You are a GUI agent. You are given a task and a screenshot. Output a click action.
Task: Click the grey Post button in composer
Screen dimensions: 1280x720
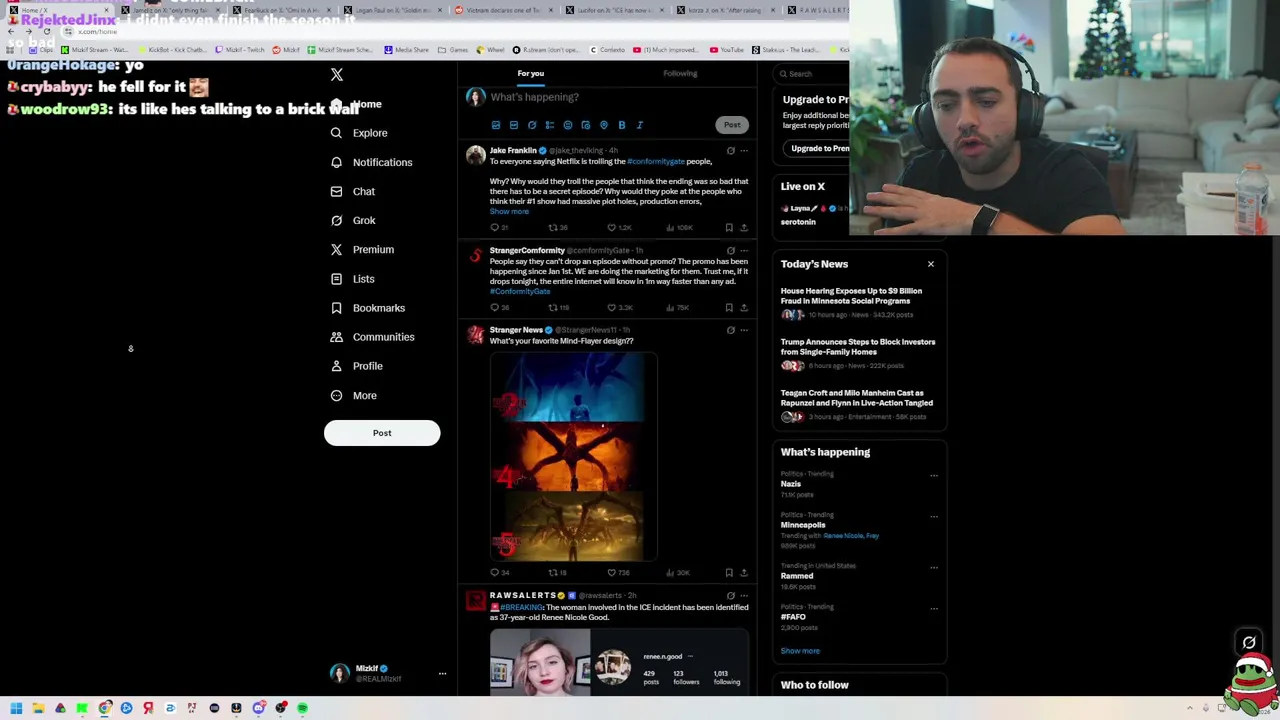pyautogui.click(x=732, y=125)
